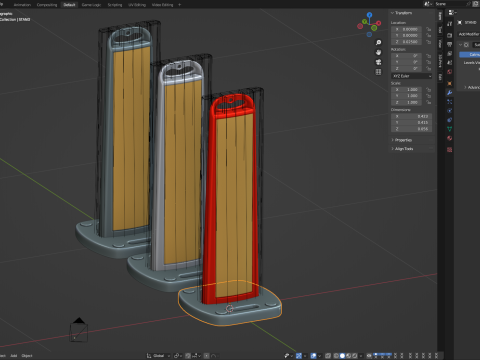Image resolution: width=480 pixels, height=360 pixels.
Task: Switch to the Compositing workspace tab
Action: [47, 5]
